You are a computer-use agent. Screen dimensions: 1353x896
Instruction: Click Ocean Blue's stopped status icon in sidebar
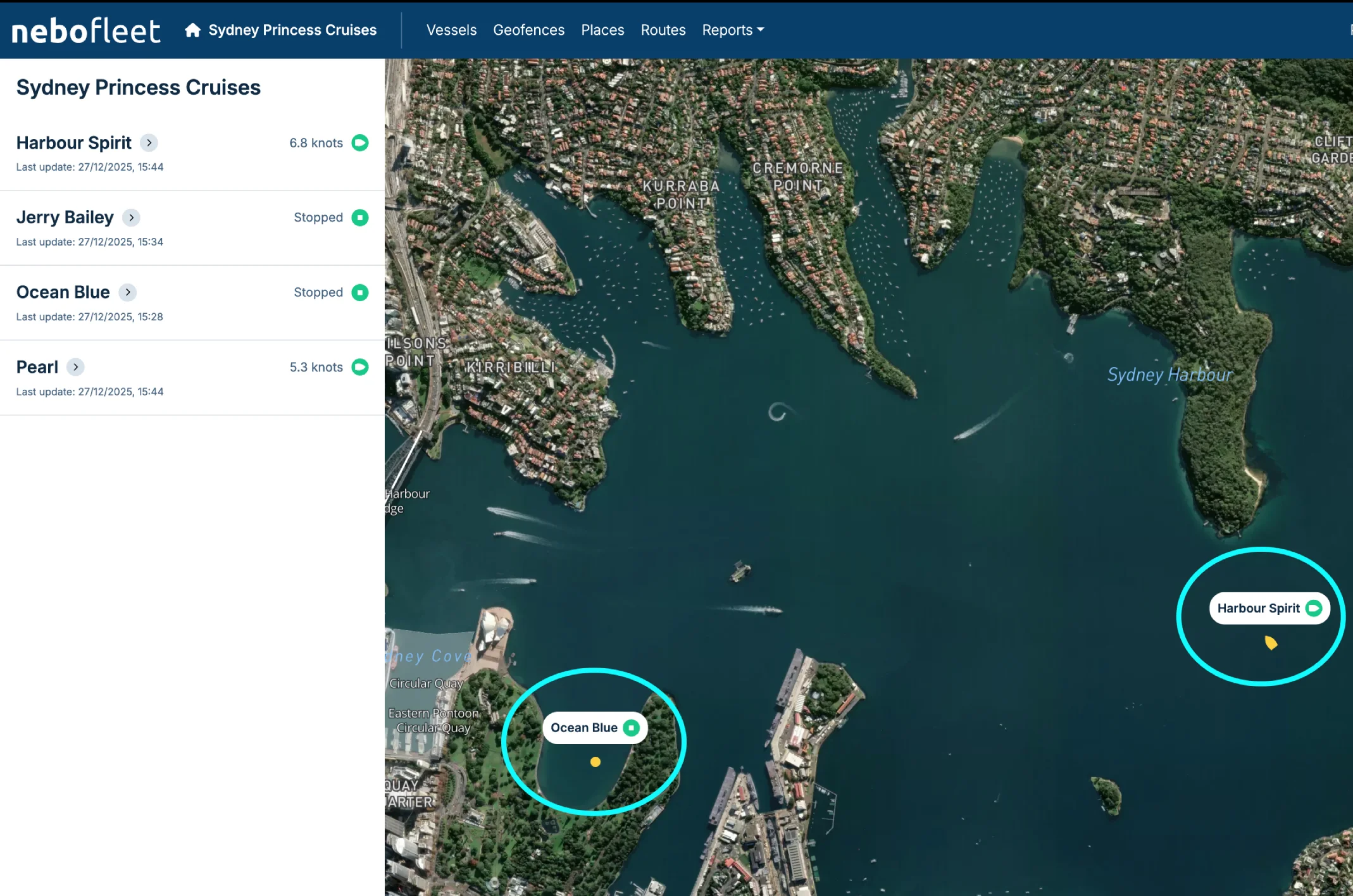pyautogui.click(x=360, y=292)
